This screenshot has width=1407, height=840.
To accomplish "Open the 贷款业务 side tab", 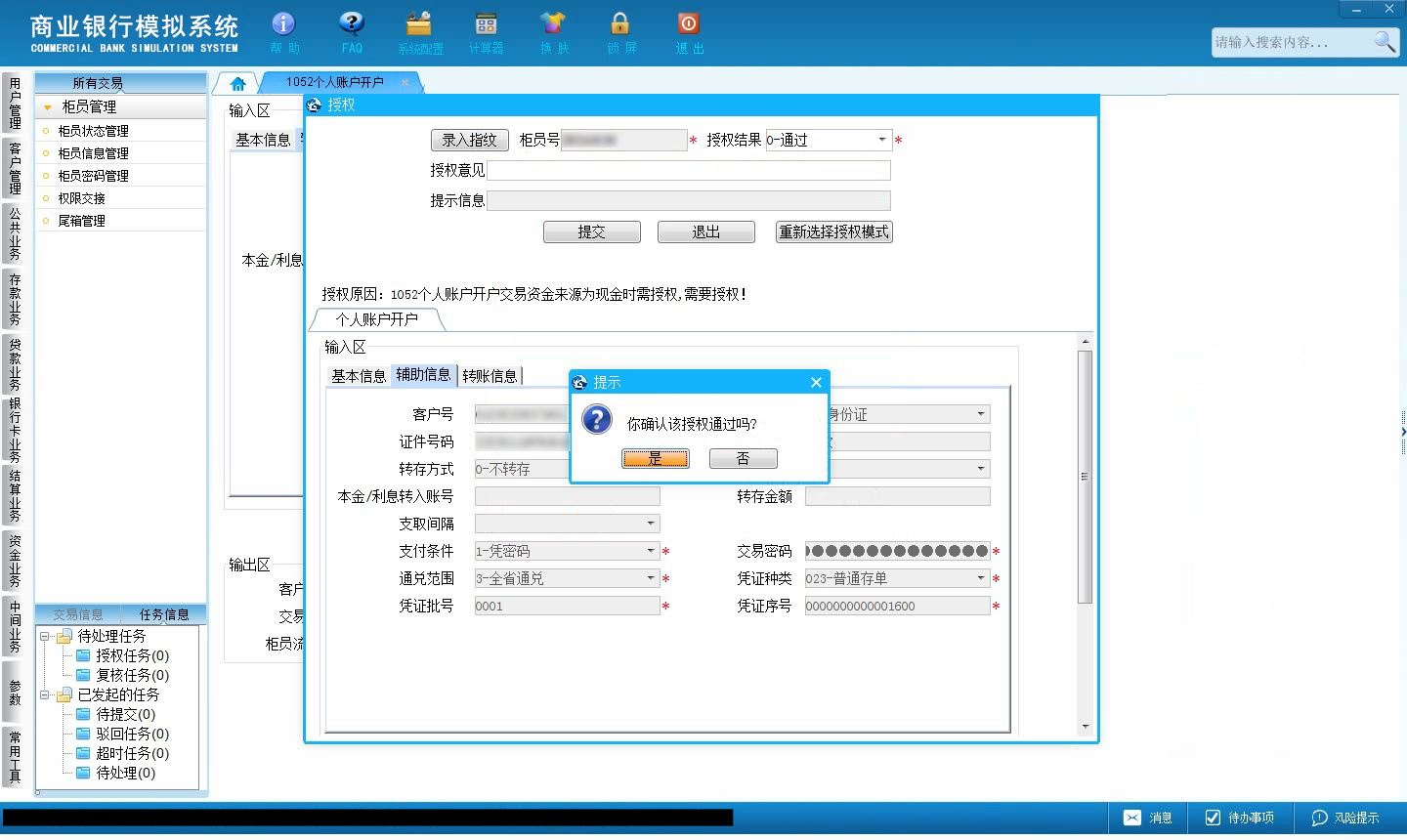I will pyautogui.click(x=15, y=364).
